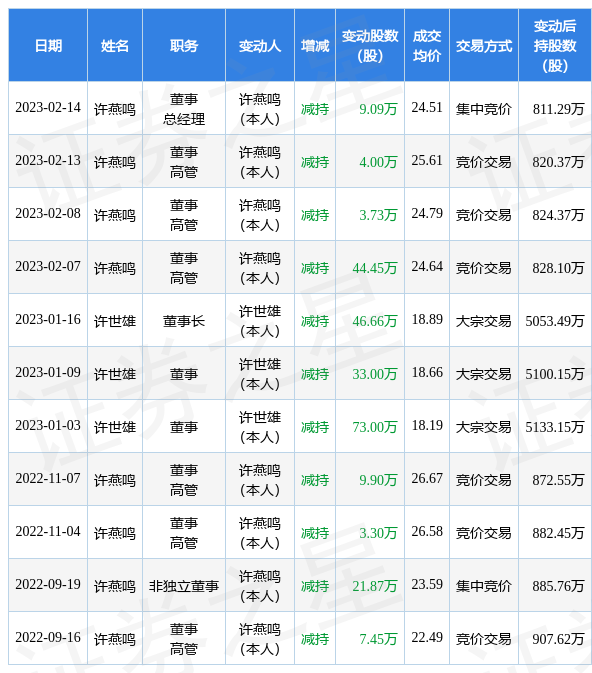592x673 pixels.
Task: Click the 职务 column header
Action: [184, 45]
